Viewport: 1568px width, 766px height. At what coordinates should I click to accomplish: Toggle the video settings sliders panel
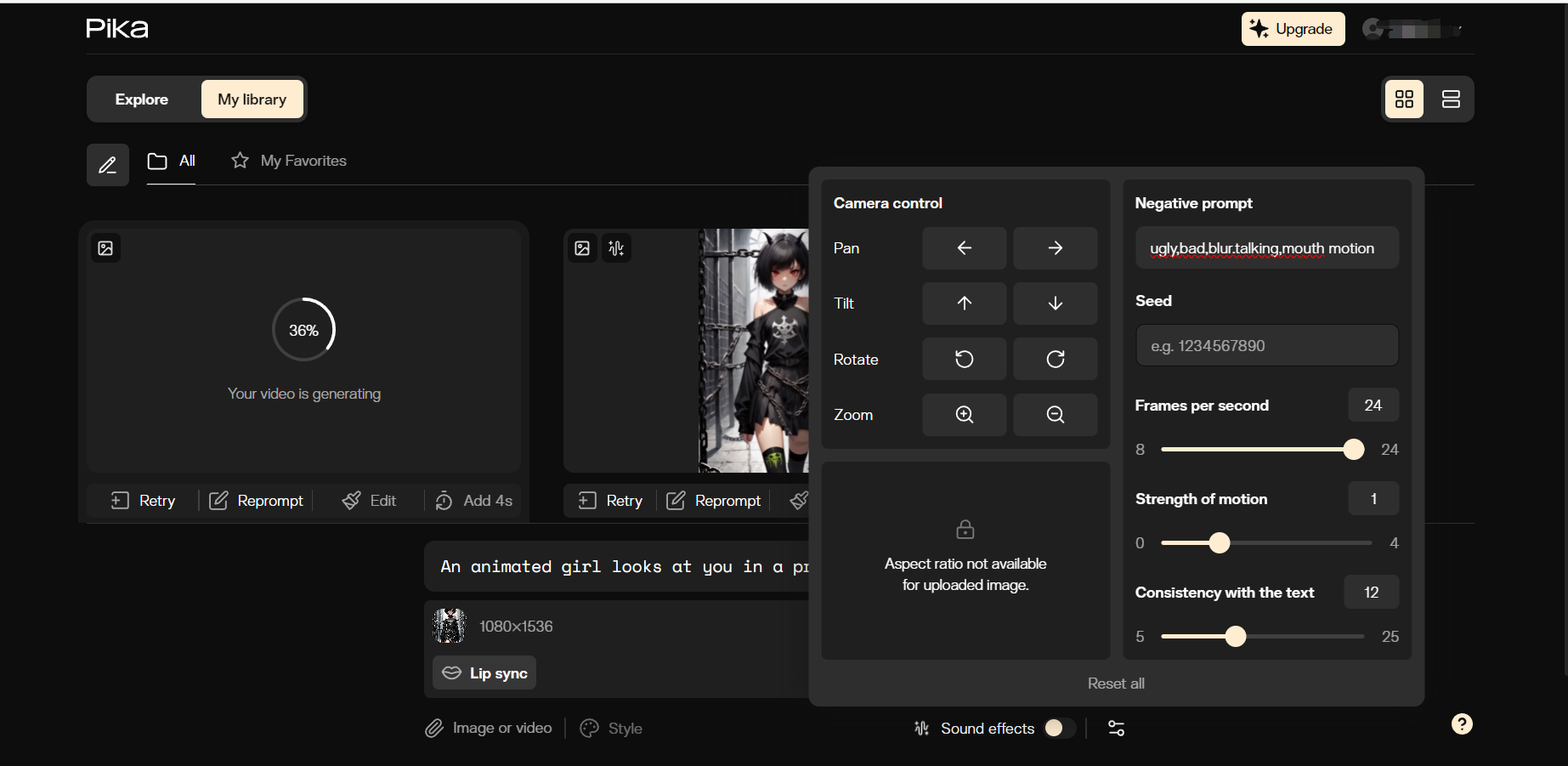pos(1116,729)
